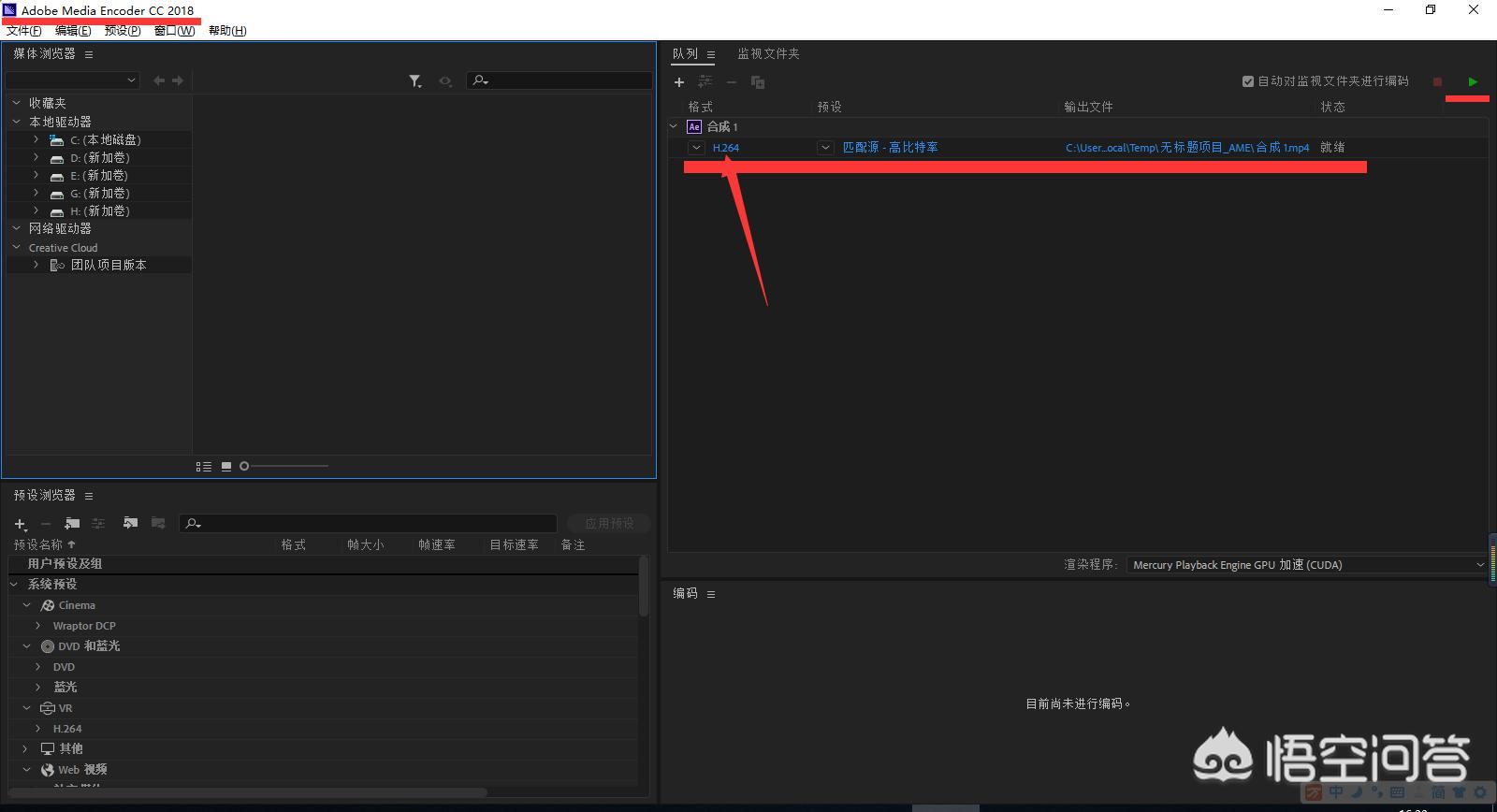Open the 媒体浏览器 panel menu icon

tap(89, 54)
